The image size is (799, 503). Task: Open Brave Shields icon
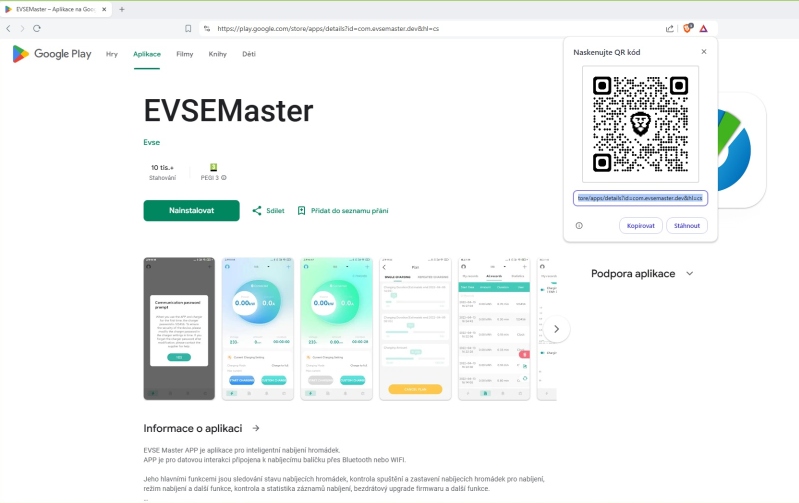tap(687, 29)
